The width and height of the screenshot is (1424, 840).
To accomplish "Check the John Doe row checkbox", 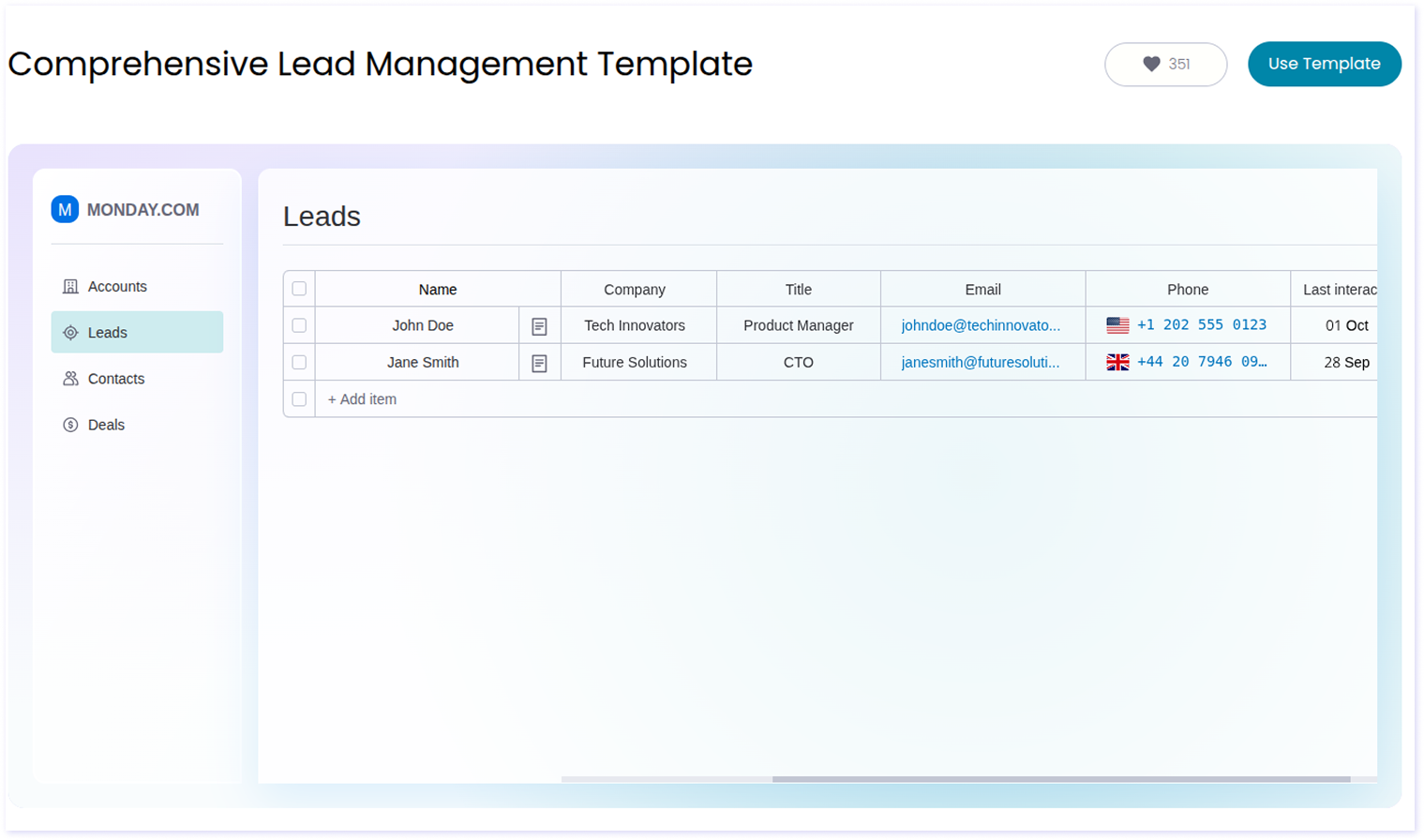I will point(299,325).
